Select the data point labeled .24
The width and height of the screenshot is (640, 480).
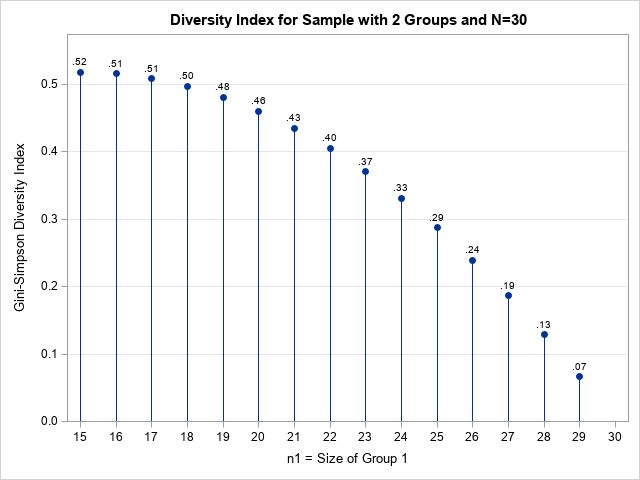tap(472, 261)
